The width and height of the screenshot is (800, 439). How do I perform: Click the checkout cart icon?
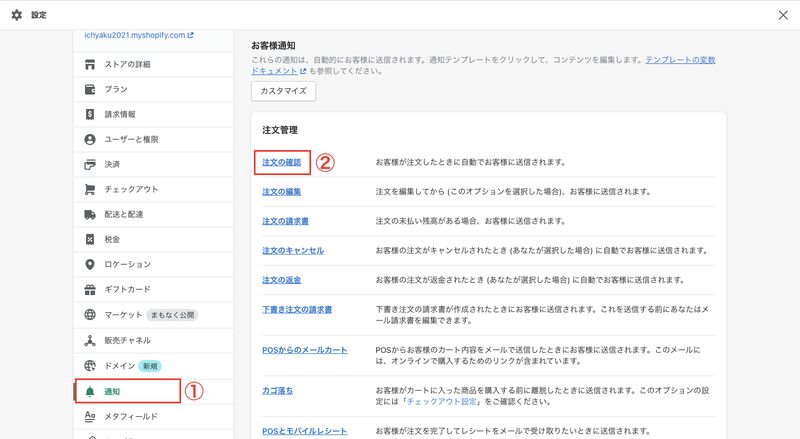90,189
